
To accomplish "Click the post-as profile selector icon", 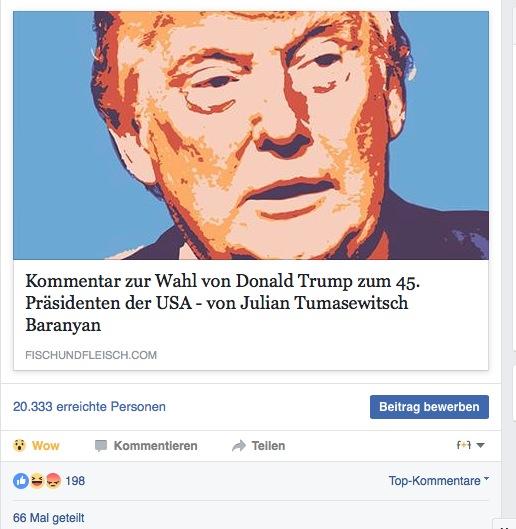I will (464, 445).
